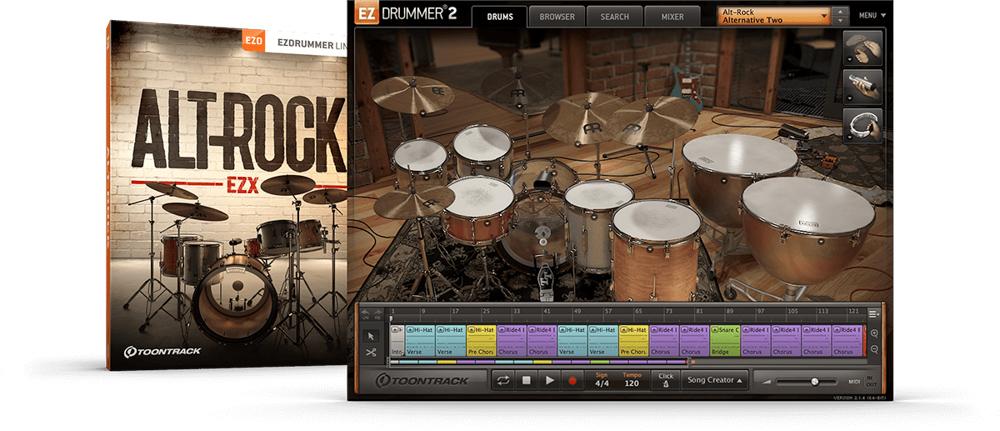Select the green Bridge song block
The height and width of the screenshot is (431, 1000).
point(725,340)
